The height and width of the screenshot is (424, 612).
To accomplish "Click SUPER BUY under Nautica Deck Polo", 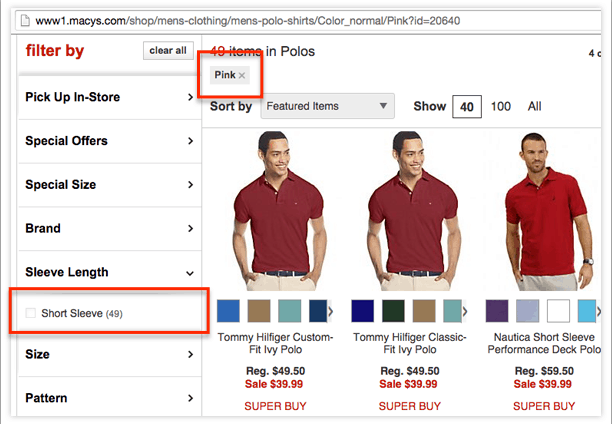I will tap(544, 406).
